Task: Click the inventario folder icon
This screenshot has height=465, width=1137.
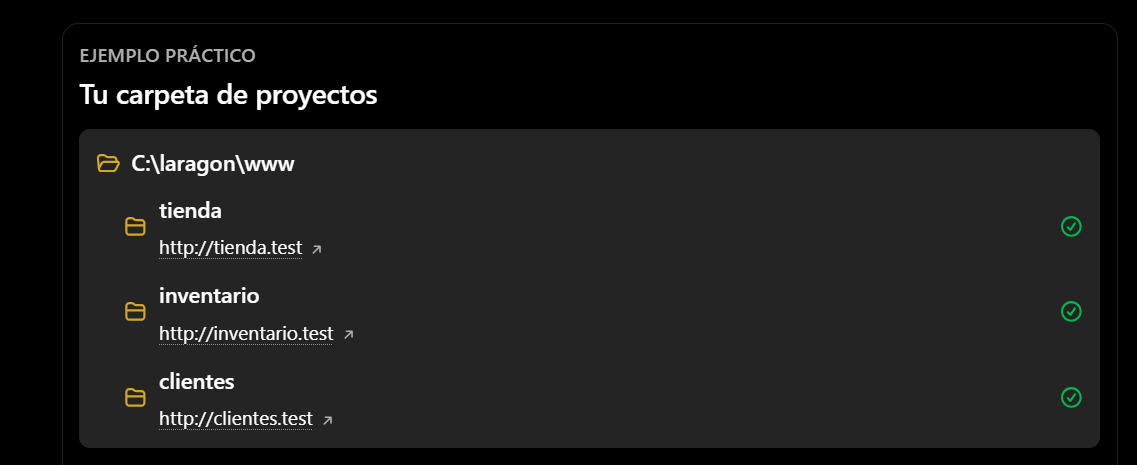Action: tap(135, 312)
